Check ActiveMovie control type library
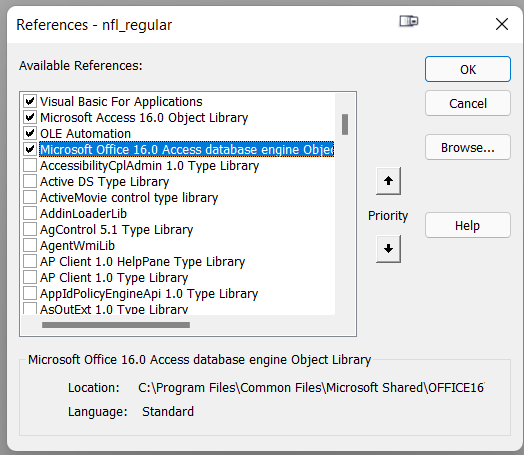 (x=30, y=197)
